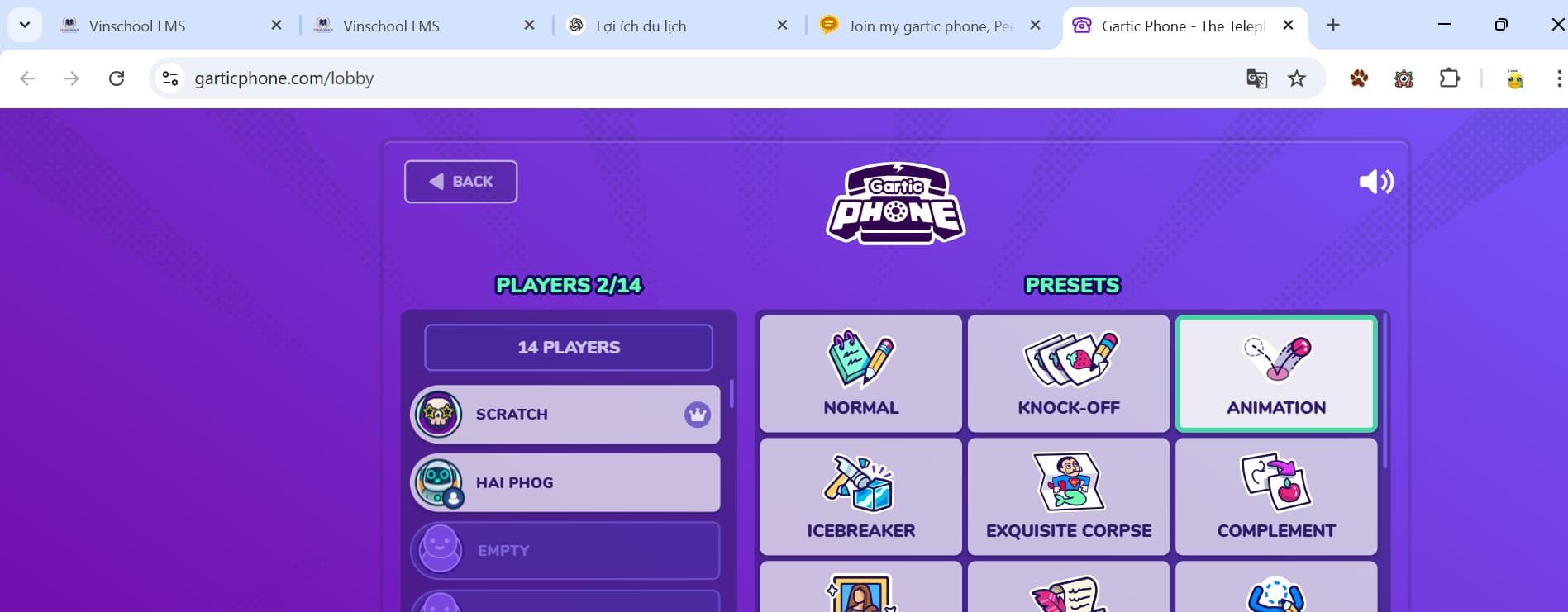Click the presets panel scrollbar

1385,391
